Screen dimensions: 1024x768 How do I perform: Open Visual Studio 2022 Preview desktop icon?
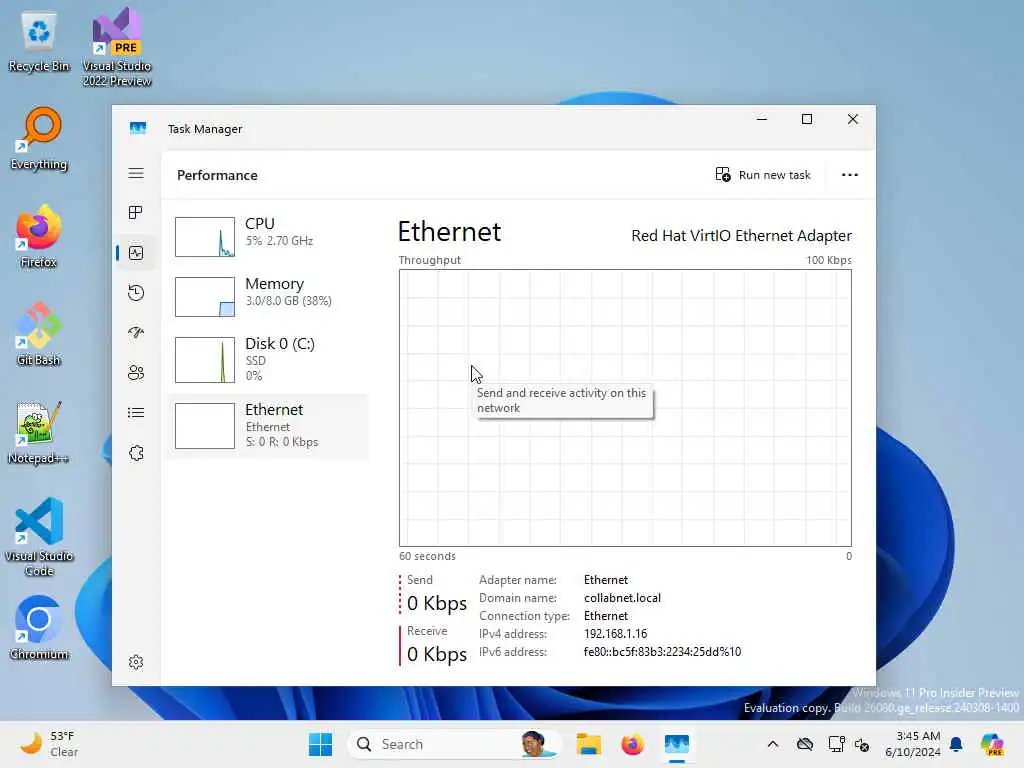click(117, 47)
